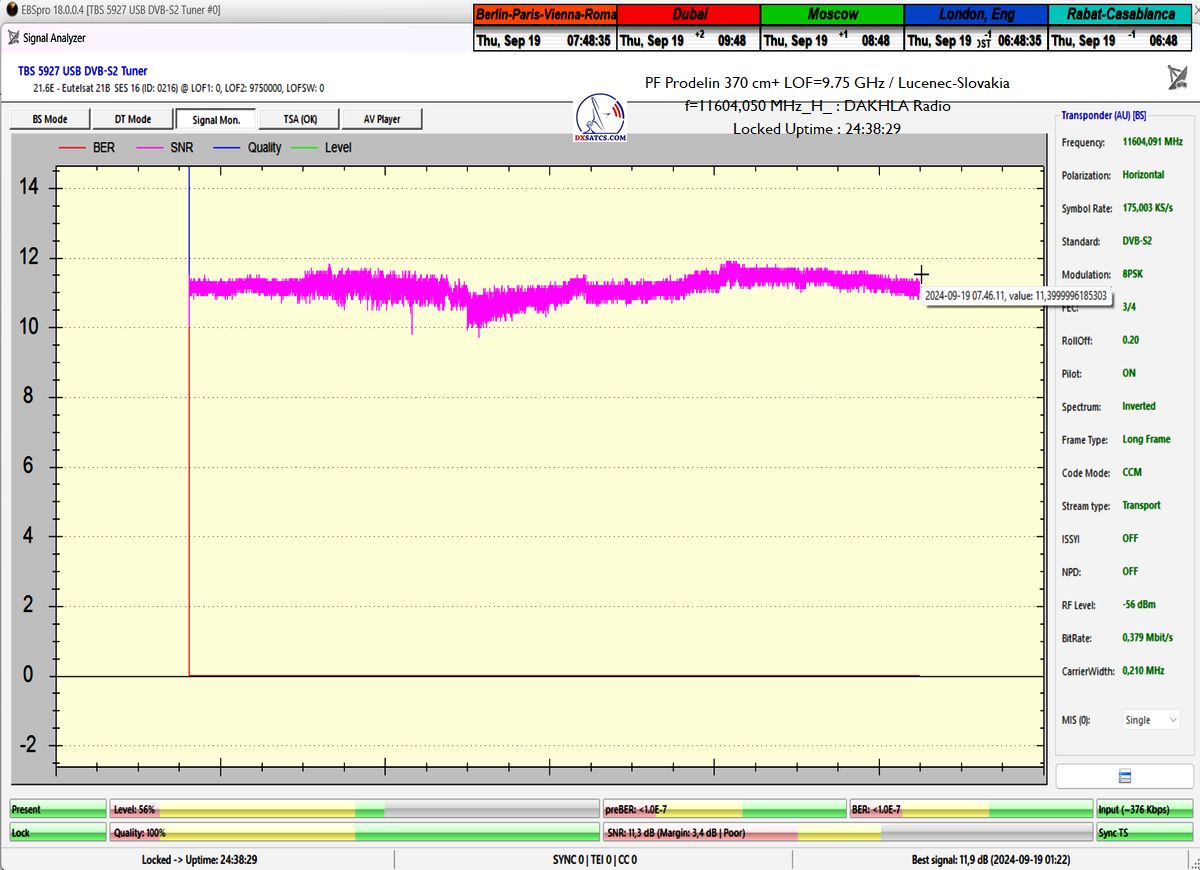Image resolution: width=1200 pixels, height=870 pixels.
Task: Open the MIS stream dropdown set to Single
Action: point(1151,720)
